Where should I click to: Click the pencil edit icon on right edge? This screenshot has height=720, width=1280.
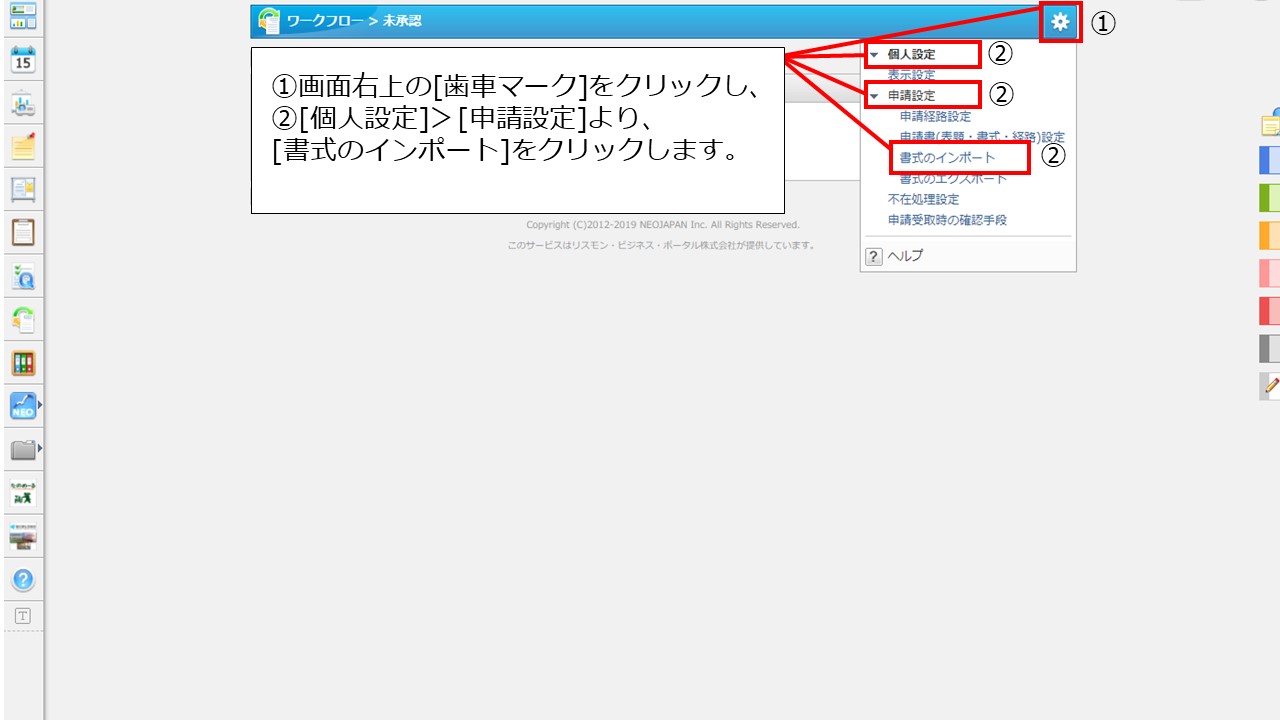(1271, 384)
